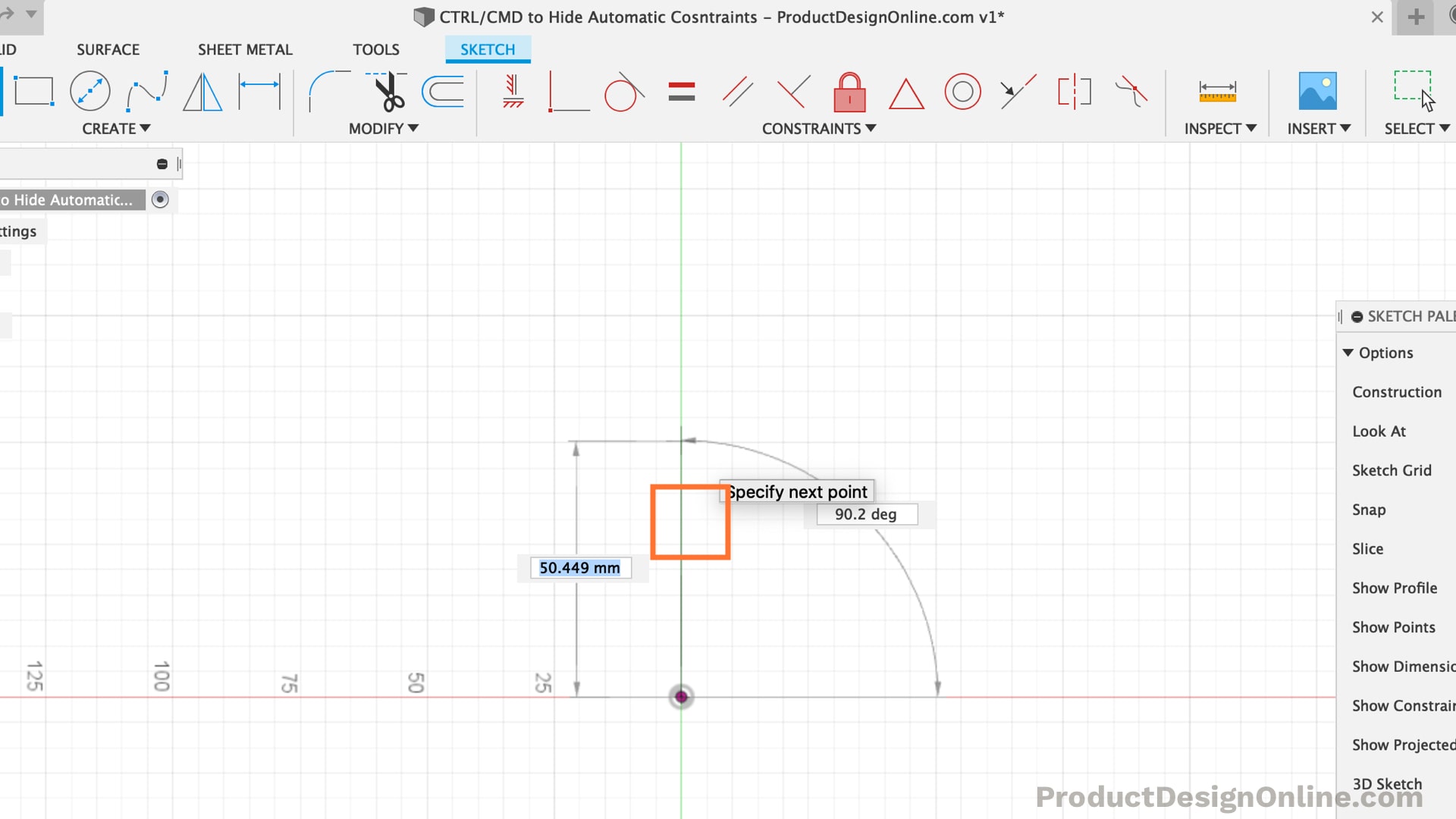This screenshot has height=819, width=1456.
Task: Apply the Fix/Unfix lock constraint
Action: 849,92
